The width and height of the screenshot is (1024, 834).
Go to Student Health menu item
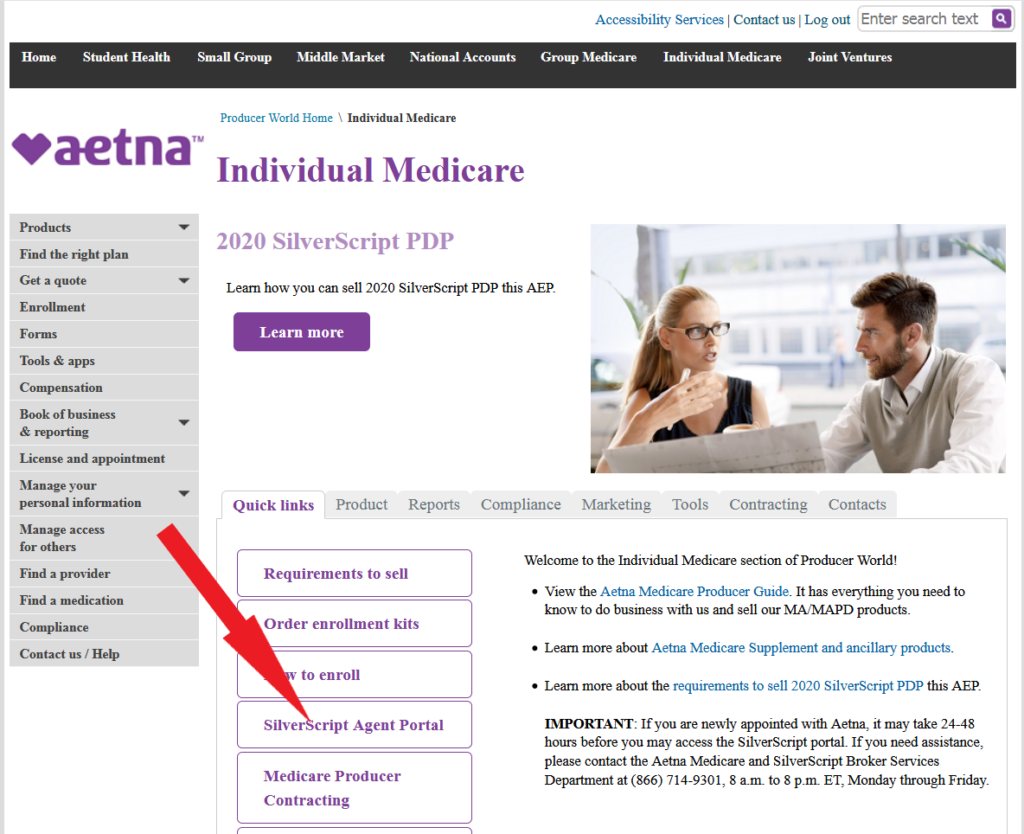(x=126, y=57)
